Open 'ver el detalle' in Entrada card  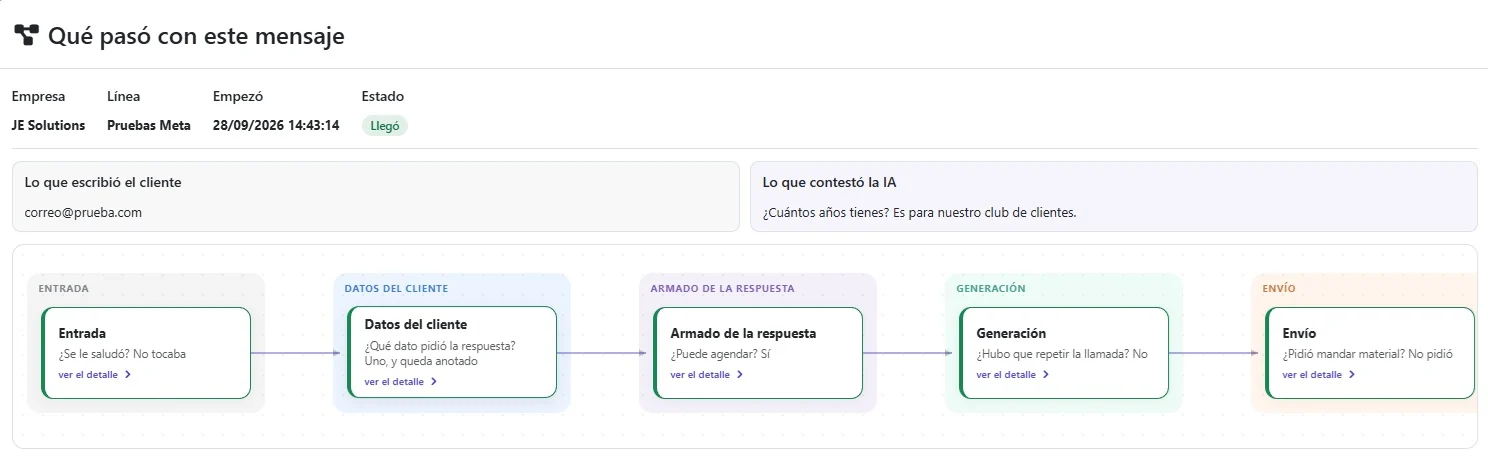95,375
